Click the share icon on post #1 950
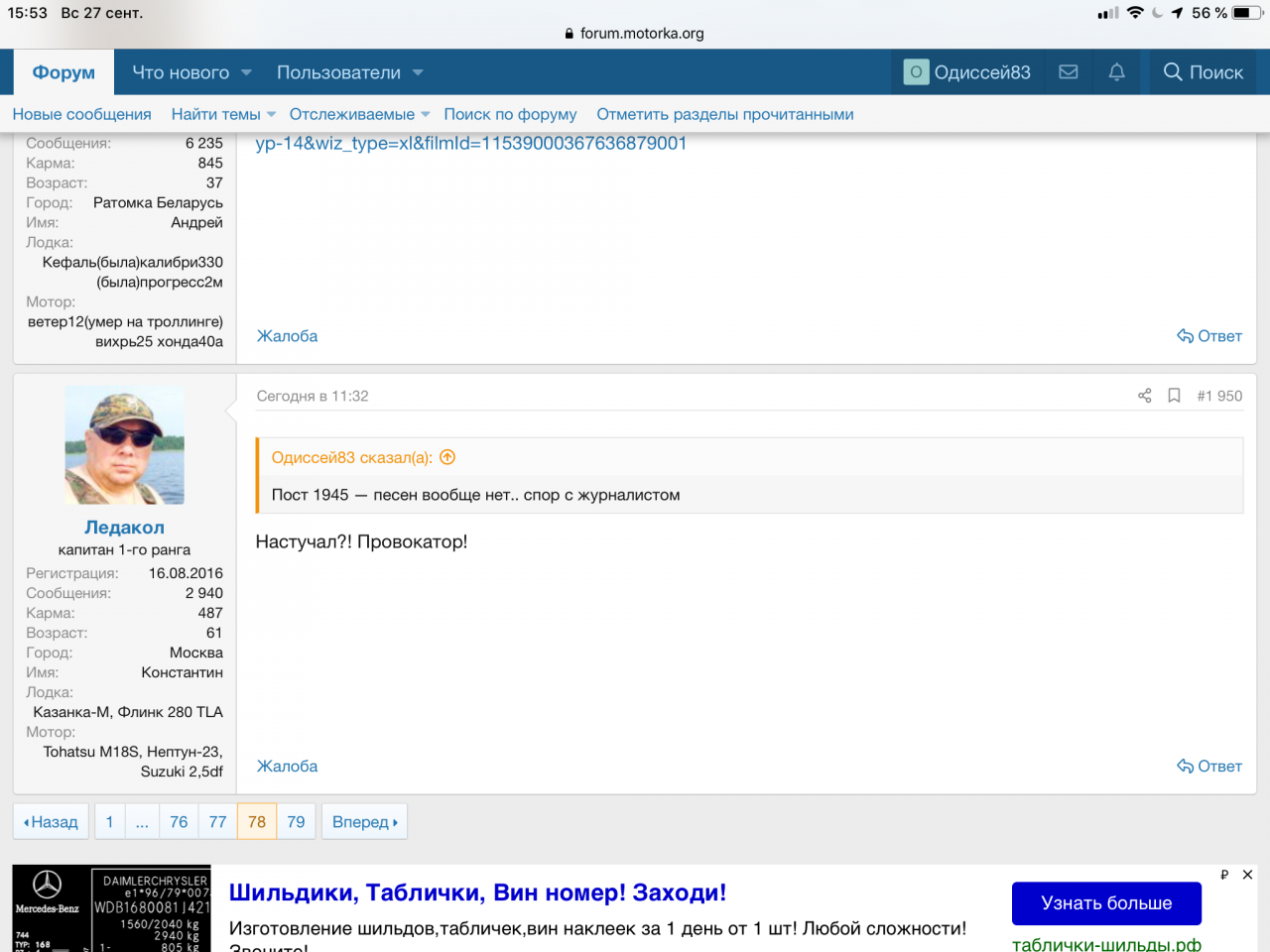This screenshot has height=952, width=1270. click(1144, 396)
